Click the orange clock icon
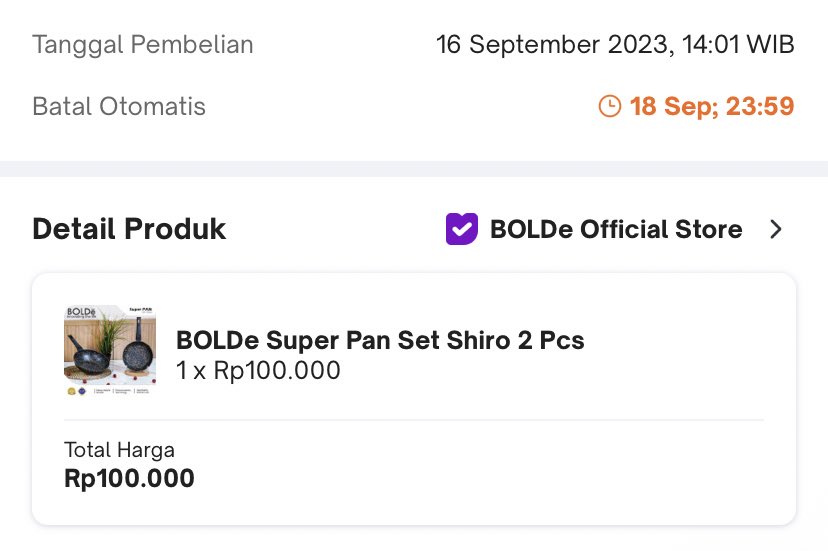Image resolution: width=828 pixels, height=551 pixels. [x=609, y=106]
